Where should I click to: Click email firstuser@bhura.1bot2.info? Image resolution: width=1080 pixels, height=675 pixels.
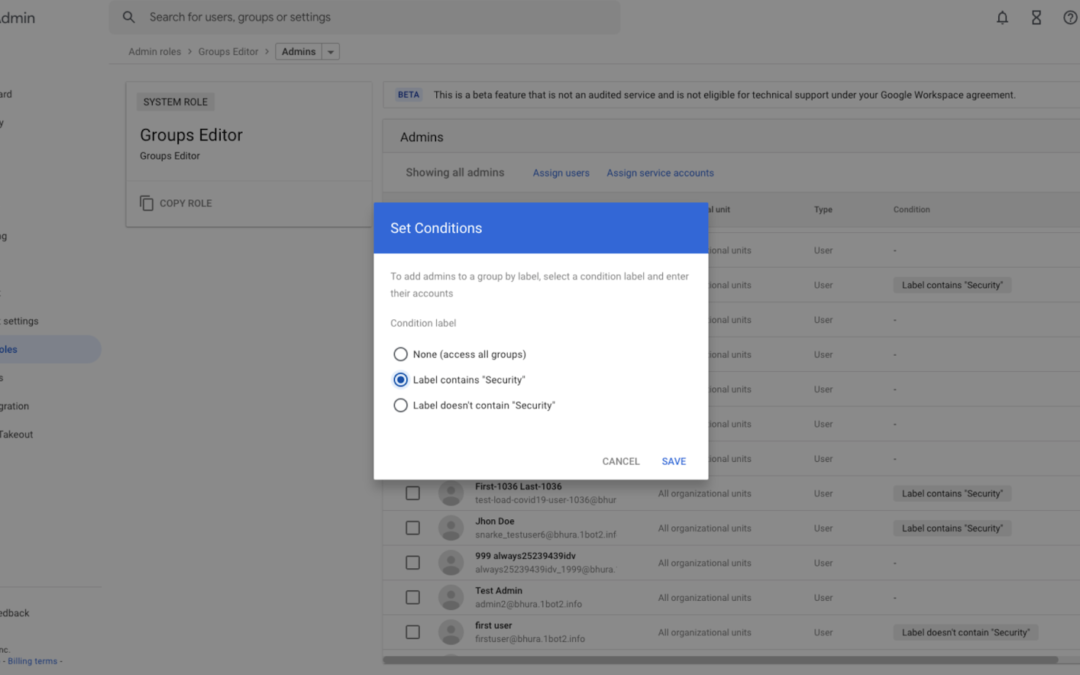[x=530, y=639]
